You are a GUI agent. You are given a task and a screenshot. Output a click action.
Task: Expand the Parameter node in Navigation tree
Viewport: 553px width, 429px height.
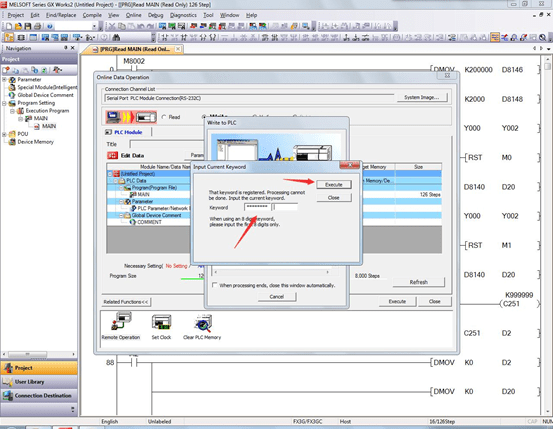(5, 80)
